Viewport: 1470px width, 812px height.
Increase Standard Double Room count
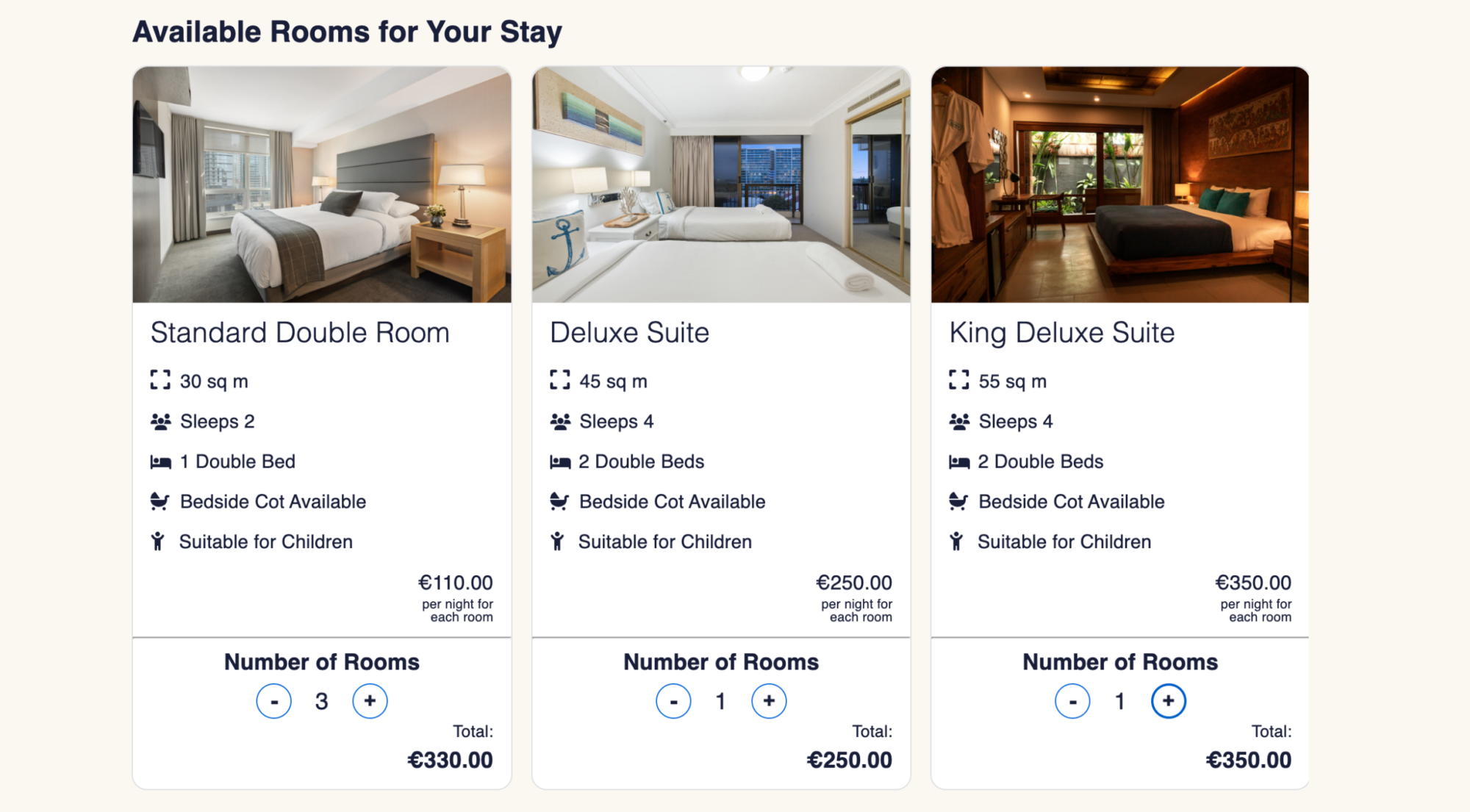click(370, 701)
